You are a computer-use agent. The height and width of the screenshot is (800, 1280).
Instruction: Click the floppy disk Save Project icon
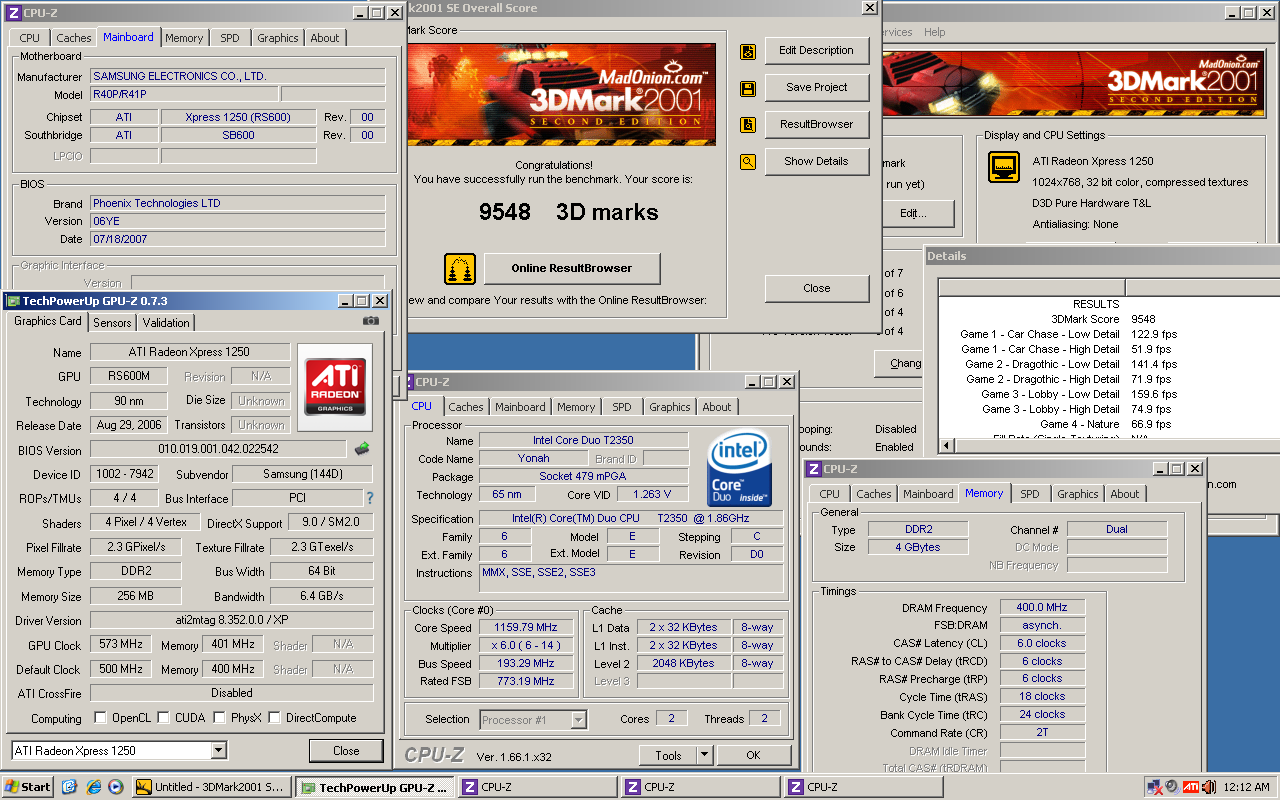(747, 88)
